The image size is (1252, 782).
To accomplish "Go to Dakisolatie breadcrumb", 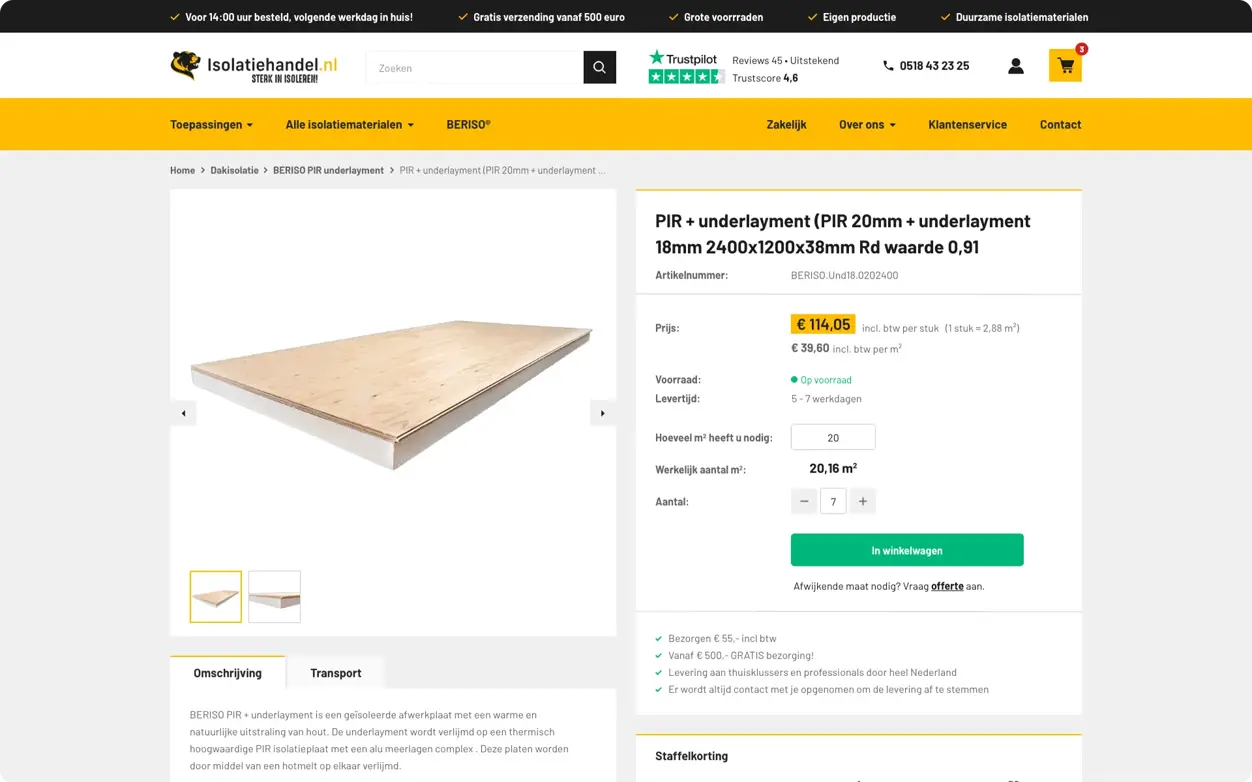I will pyautogui.click(x=234, y=170).
